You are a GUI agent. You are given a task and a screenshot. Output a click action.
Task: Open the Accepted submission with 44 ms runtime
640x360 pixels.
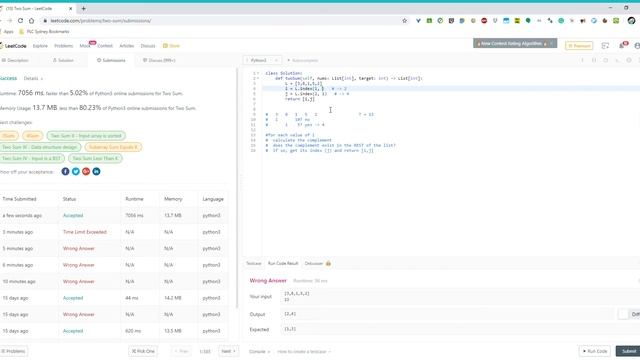[x=73, y=298]
